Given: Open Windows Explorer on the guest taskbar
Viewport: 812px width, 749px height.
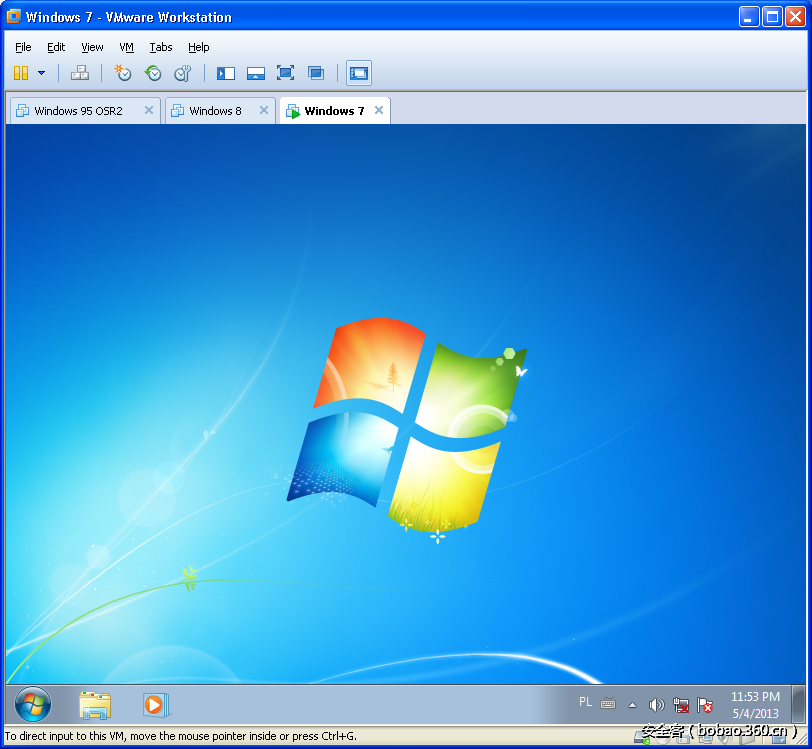Looking at the screenshot, I should [x=95, y=705].
